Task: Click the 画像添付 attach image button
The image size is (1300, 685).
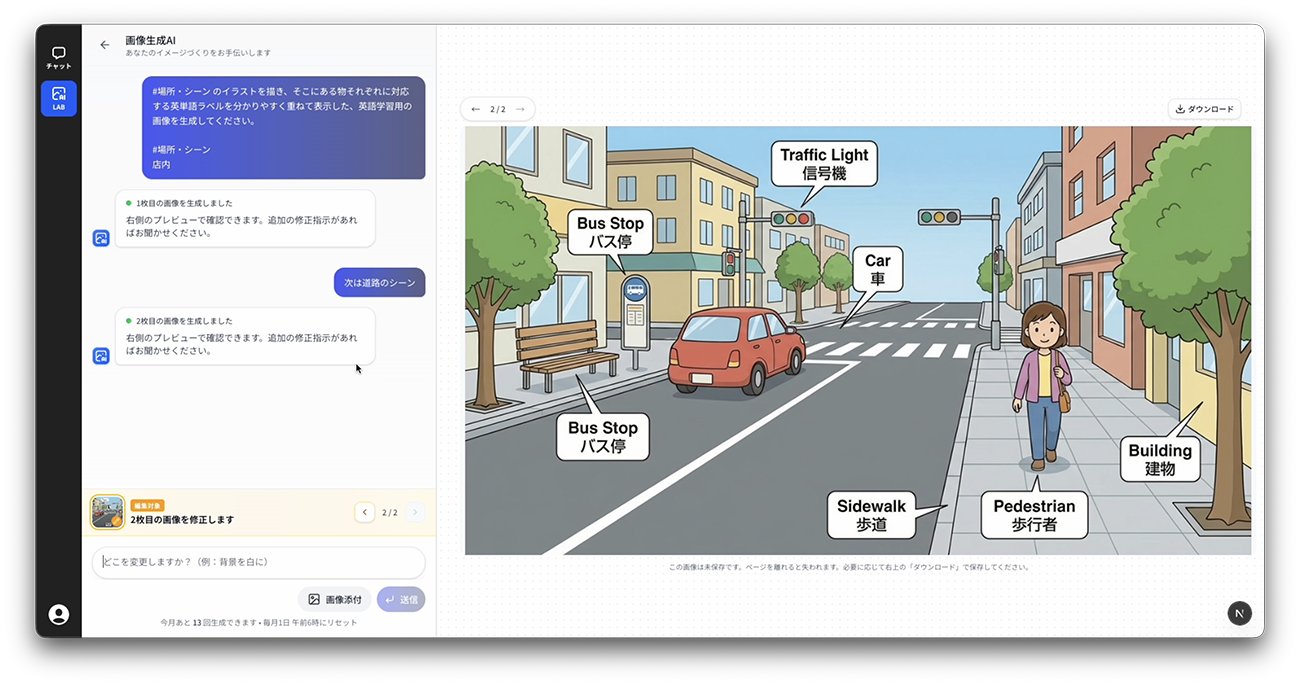Action: point(334,599)
